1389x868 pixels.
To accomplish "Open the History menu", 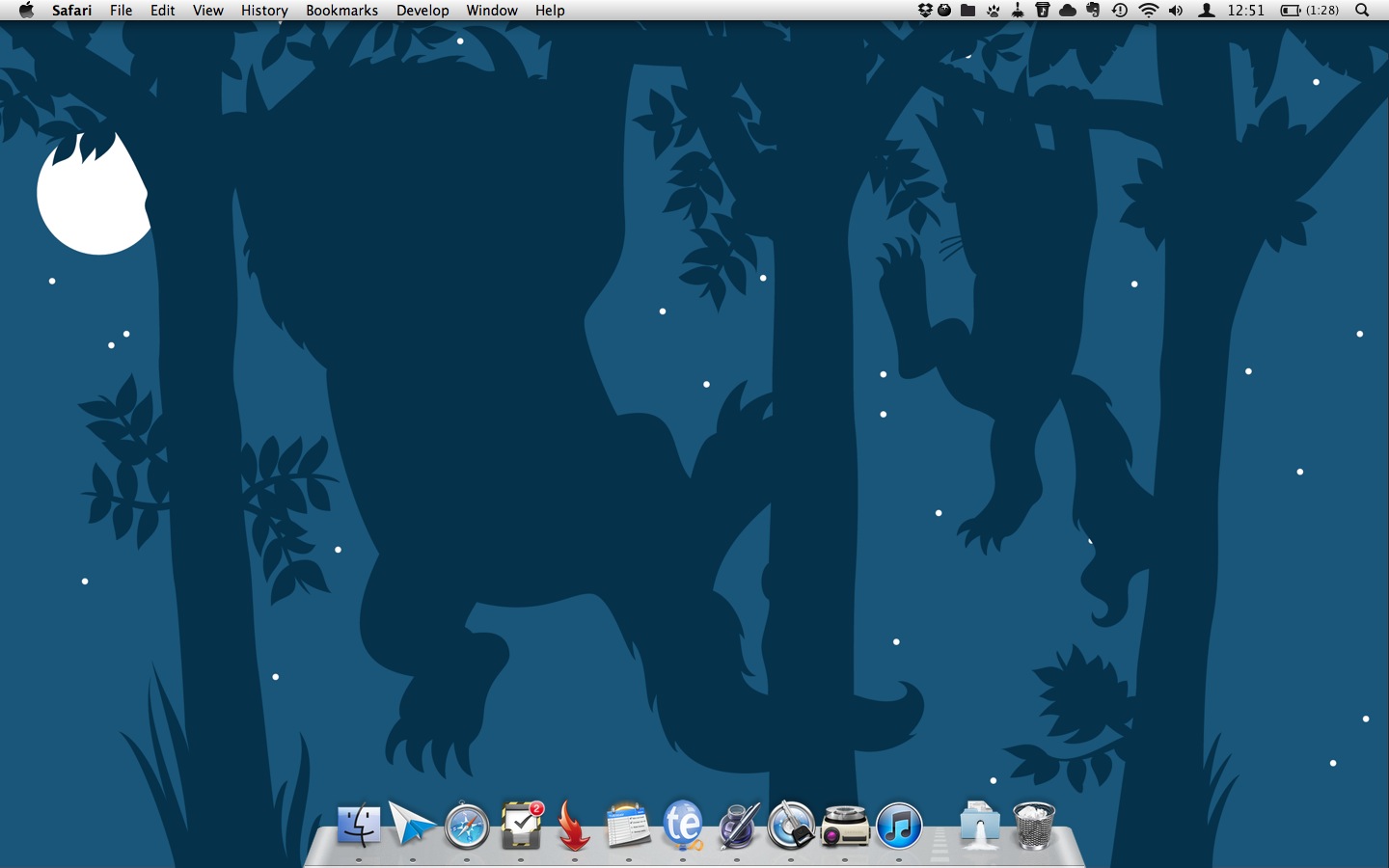I will 264,11.
